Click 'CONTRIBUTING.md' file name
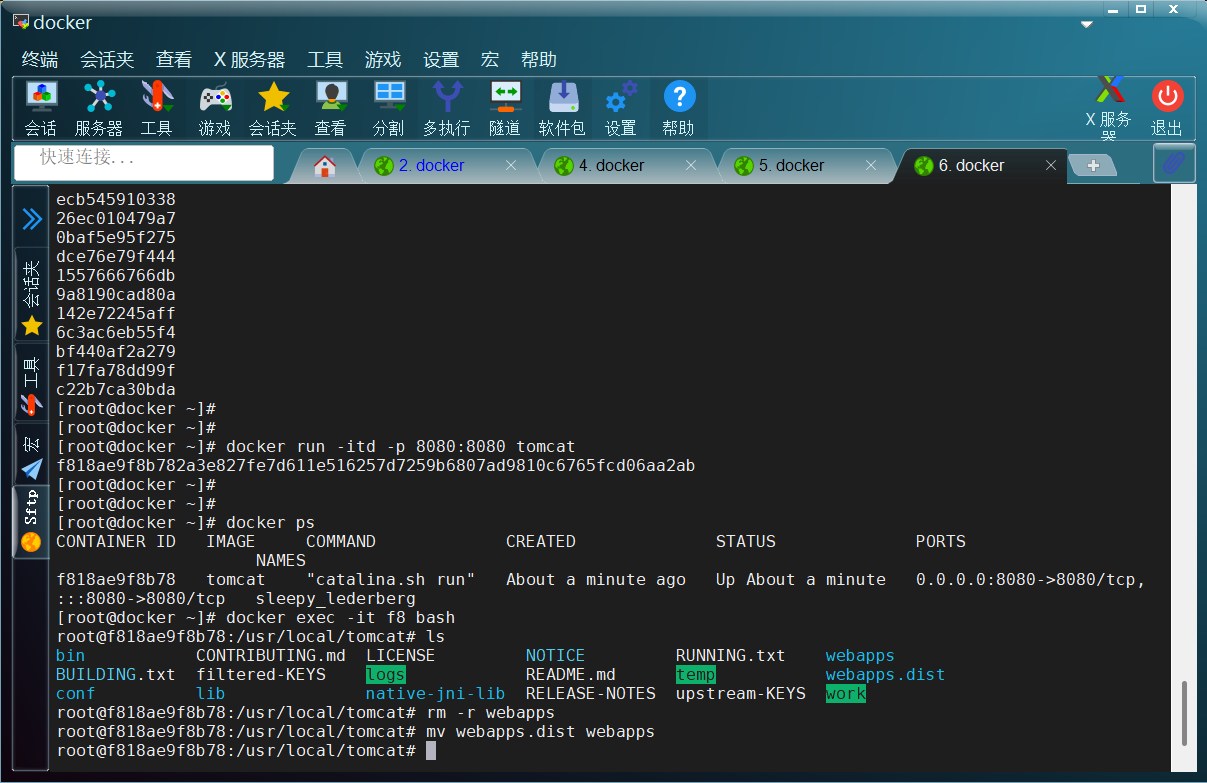1207x783 pixels. coord(271,656)
